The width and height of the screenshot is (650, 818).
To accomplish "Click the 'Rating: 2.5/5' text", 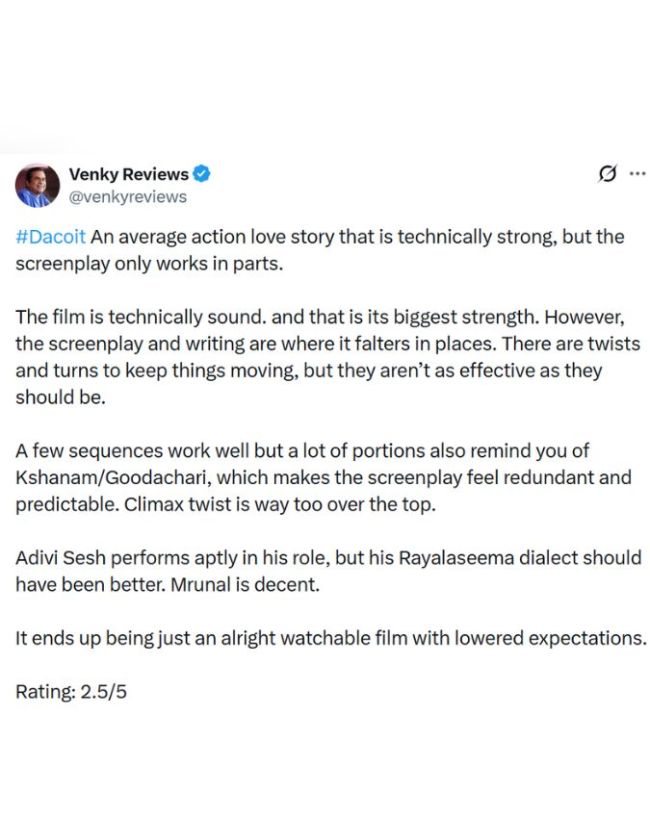I will tap(71, 690).
